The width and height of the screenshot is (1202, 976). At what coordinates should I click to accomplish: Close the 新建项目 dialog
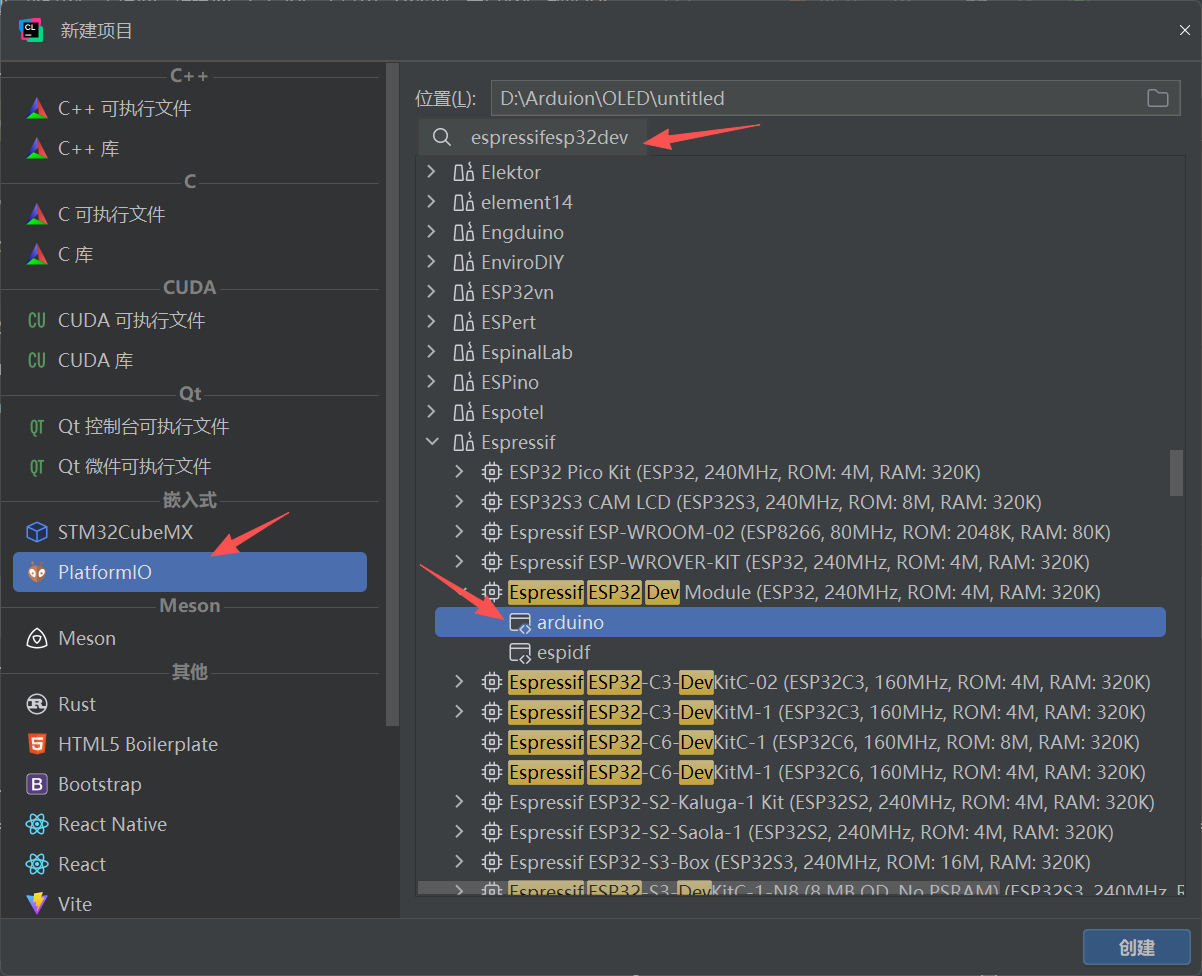pyautogui.click(x=1184, y=31)
